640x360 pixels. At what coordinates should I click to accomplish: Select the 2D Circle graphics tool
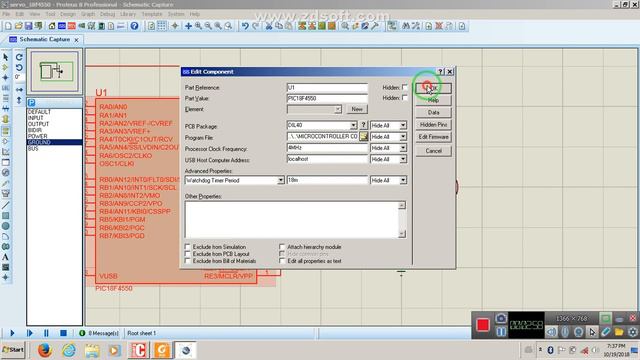pos(5,226)
